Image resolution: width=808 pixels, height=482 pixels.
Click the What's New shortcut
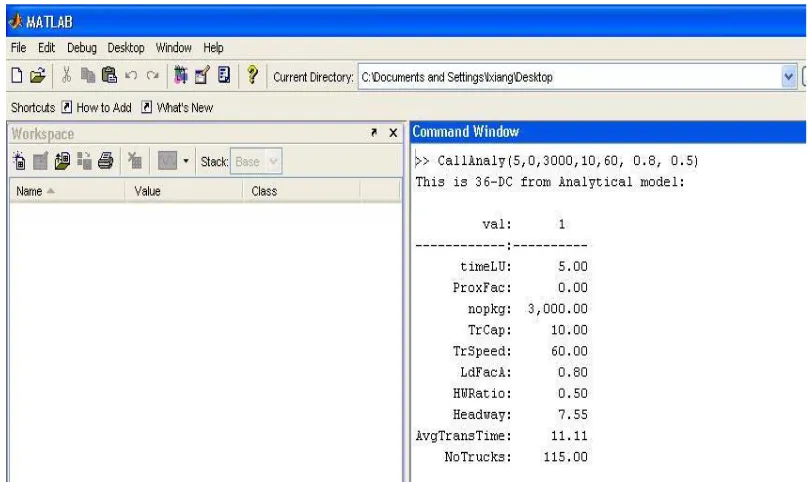tap(177, 107)
